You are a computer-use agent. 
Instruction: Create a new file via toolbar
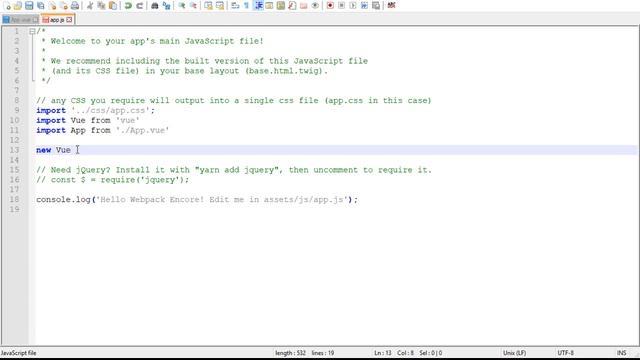[x=7, y=5]
